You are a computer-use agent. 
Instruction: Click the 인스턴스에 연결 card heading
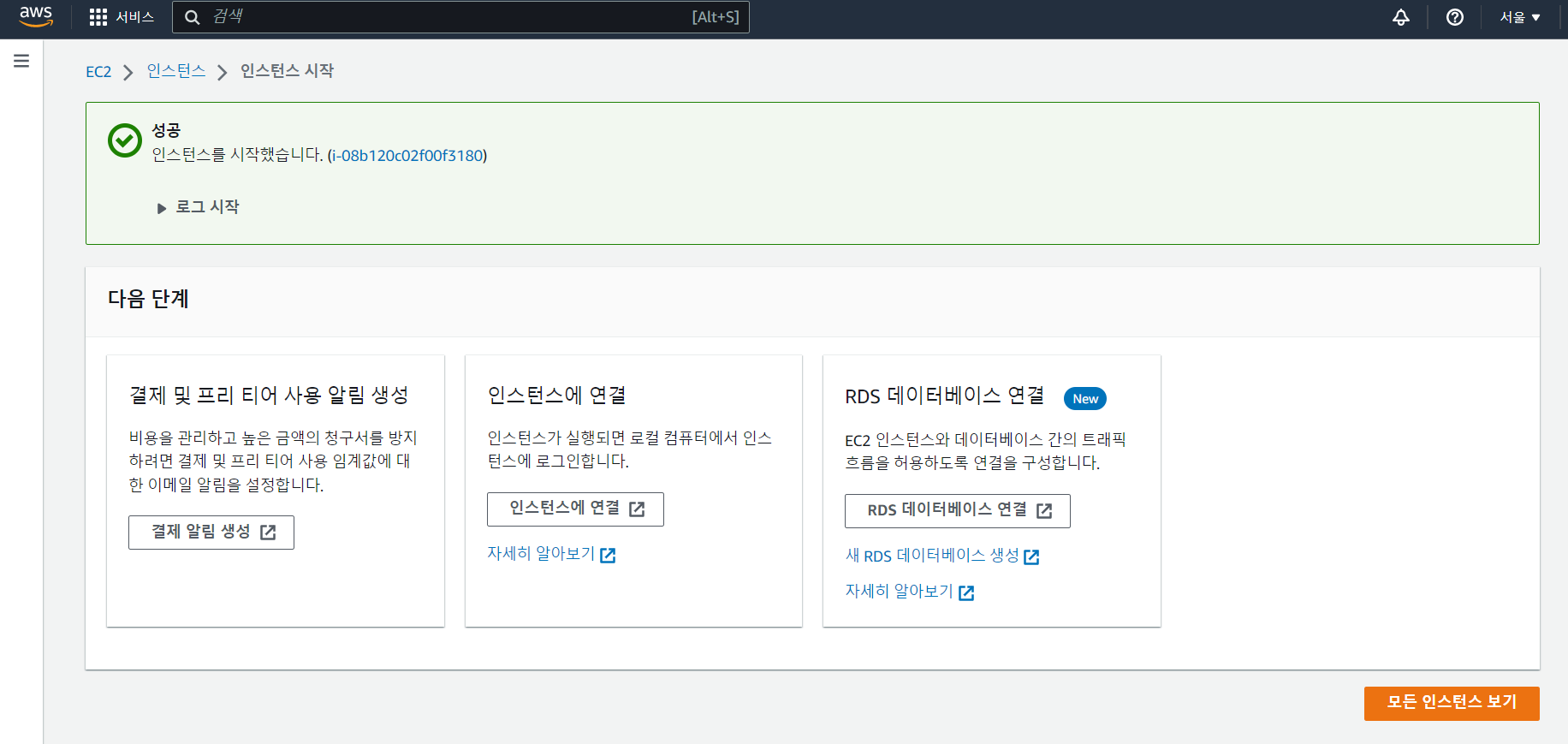557,396
